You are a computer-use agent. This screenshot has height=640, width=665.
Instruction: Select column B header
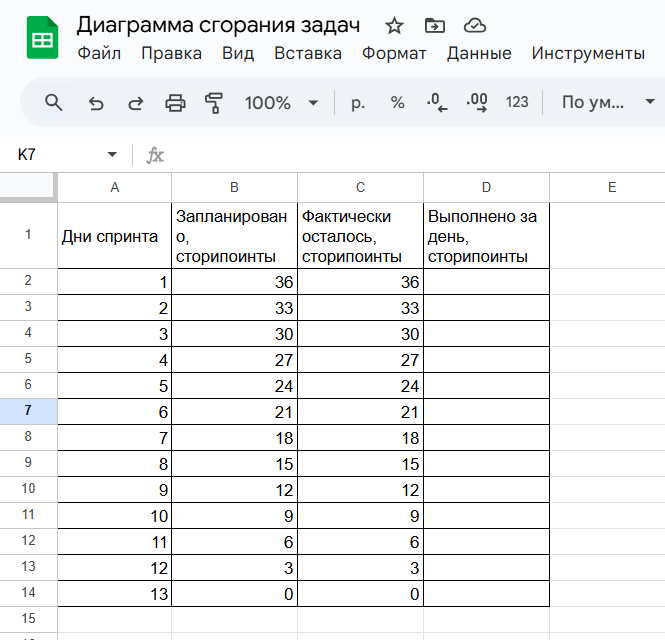235,187
